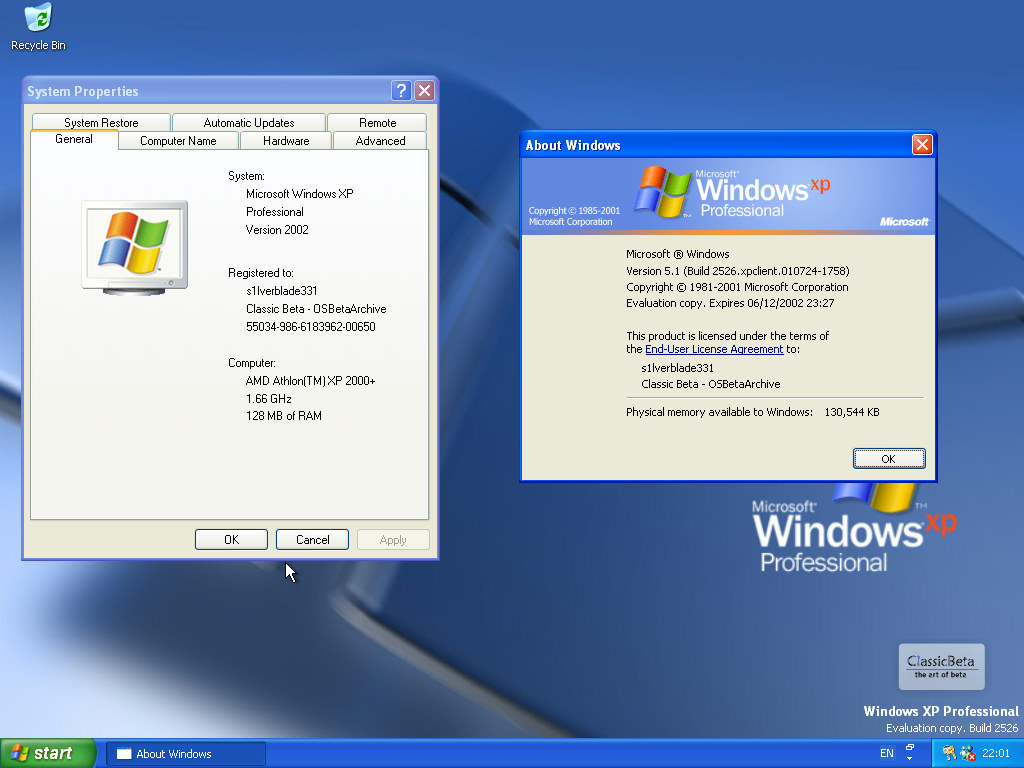This screenshot has width=1024, height=768.
Task: Open the language bar options dropdown arrow
Action: [x=910, y=759]
